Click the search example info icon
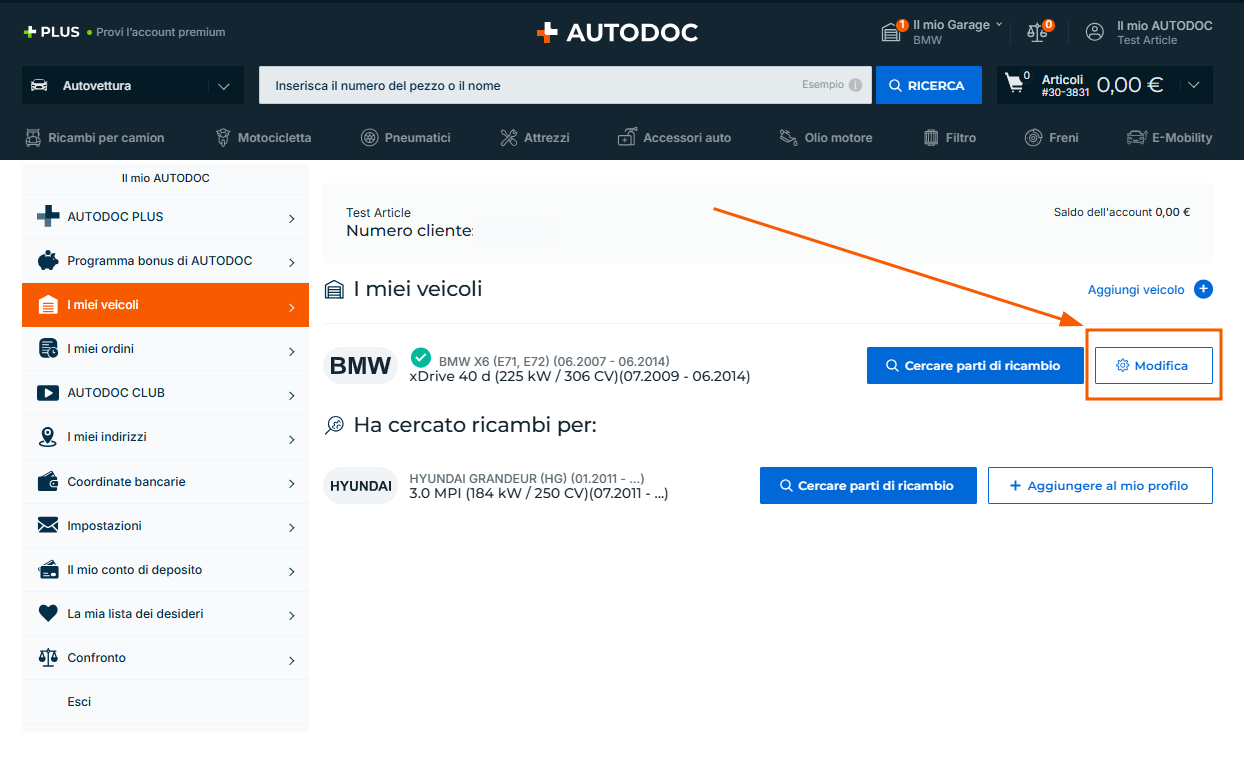The width and height of the screenshot is (1244, 759). pyautogui.click(x=855, y=85)
